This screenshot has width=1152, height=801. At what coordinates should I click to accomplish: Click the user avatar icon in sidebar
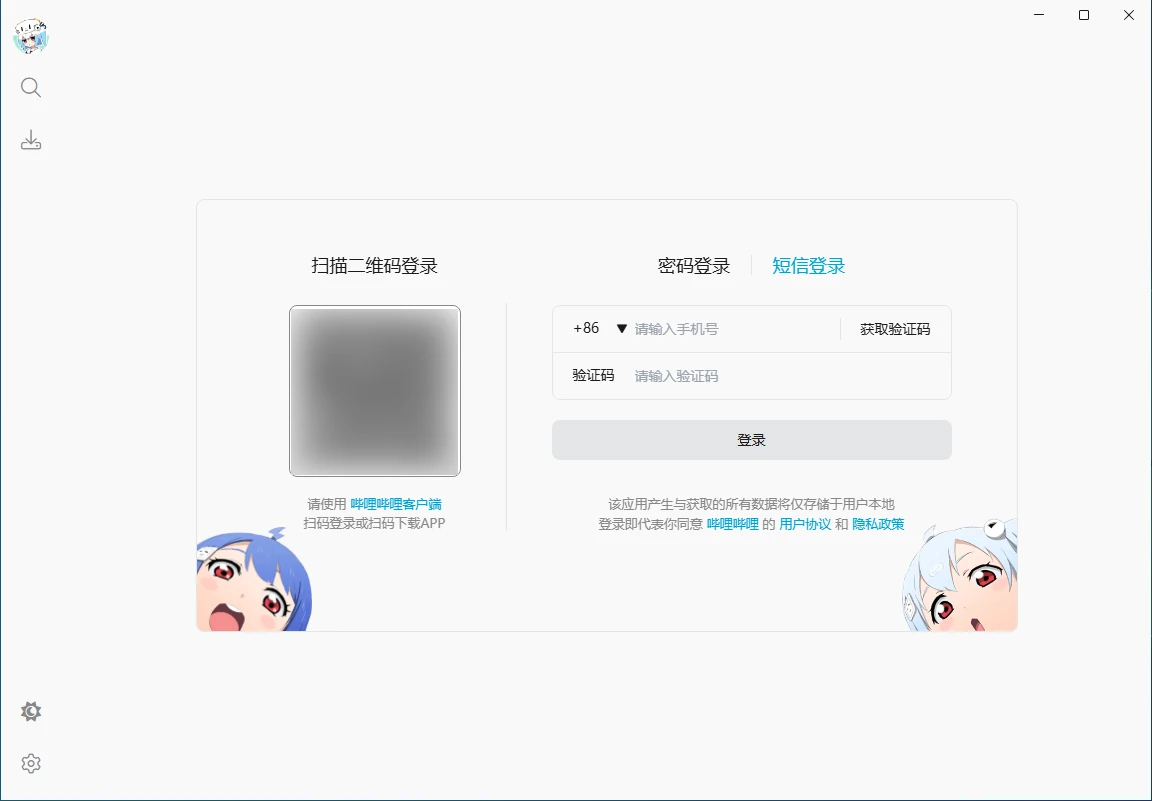coord(31,37)
